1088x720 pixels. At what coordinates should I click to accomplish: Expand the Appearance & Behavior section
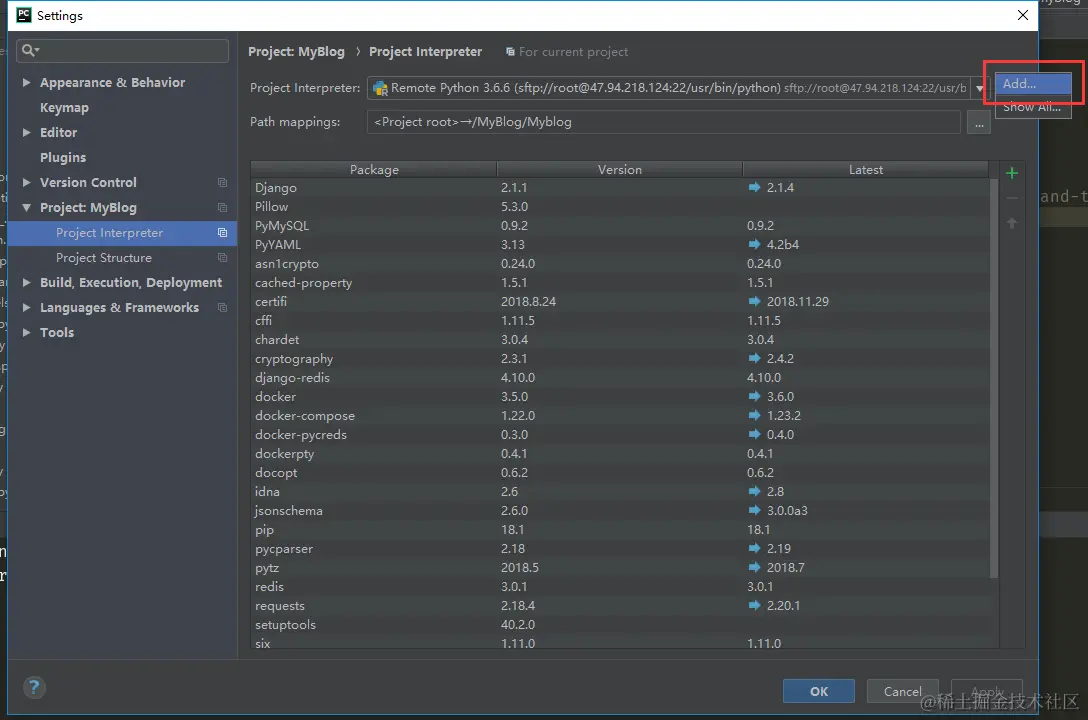click(27, 82)
